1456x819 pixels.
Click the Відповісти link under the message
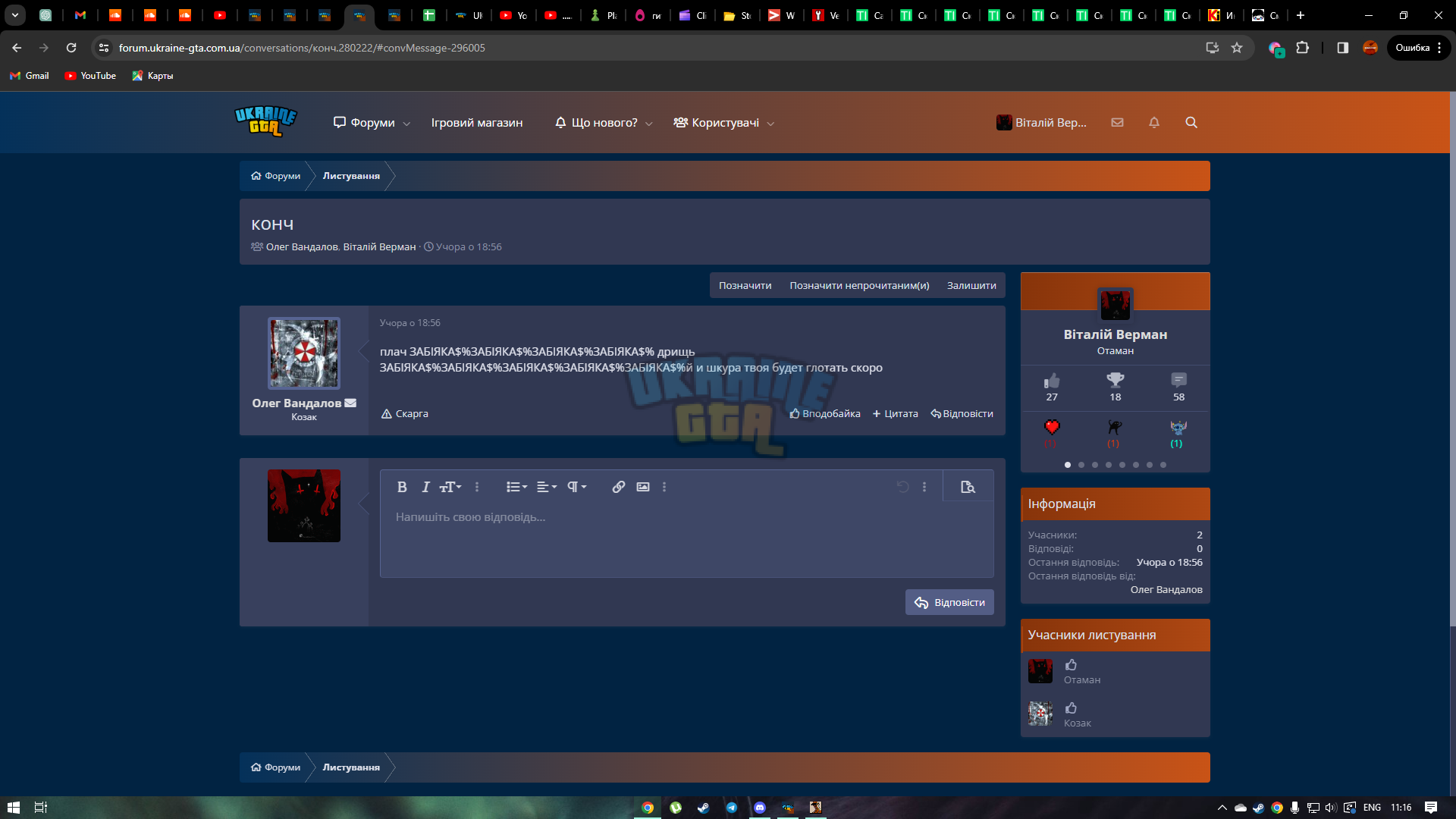pyautogui.click(x=962, y=413)
